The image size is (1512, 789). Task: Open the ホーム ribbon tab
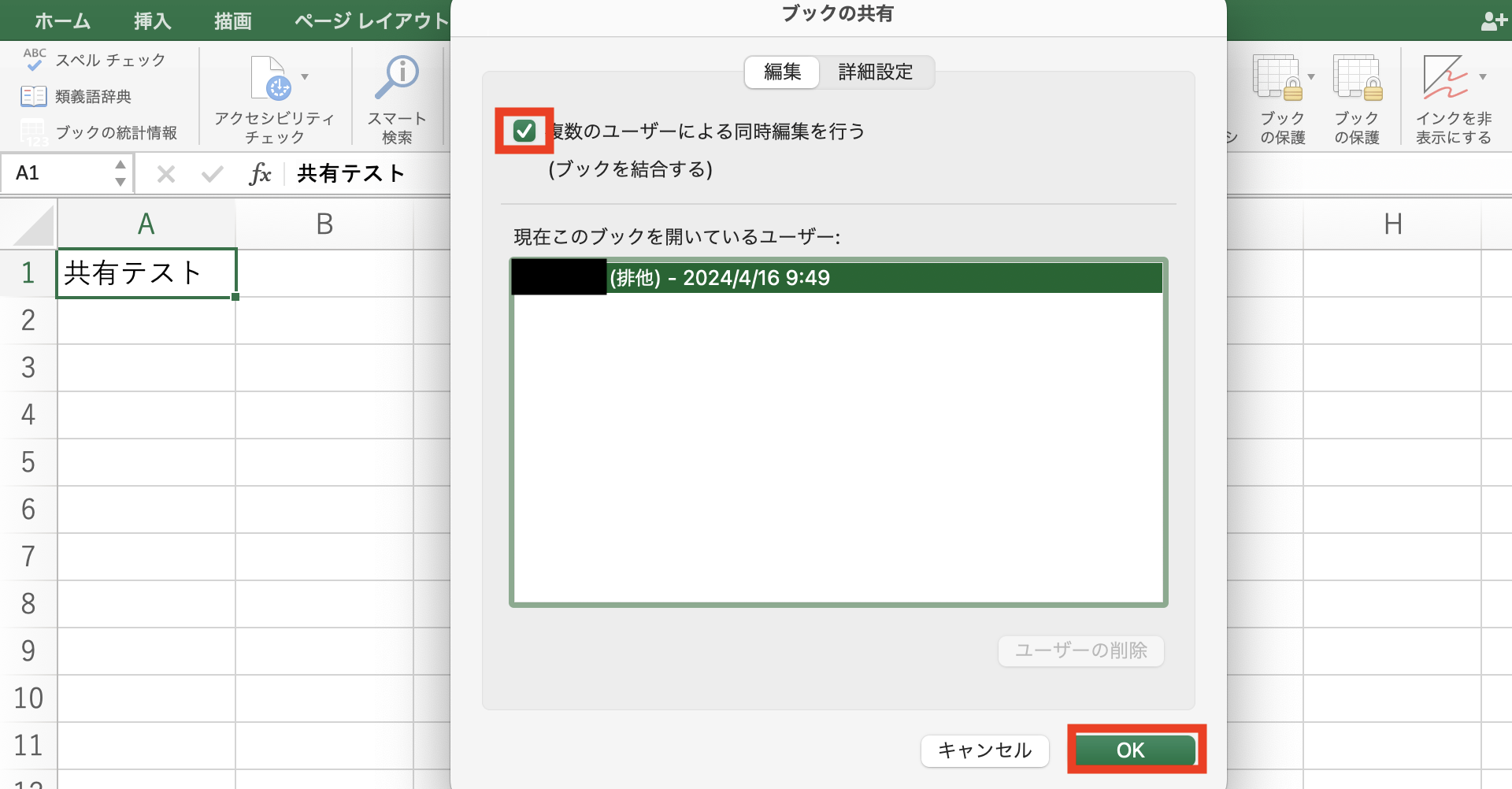point(62,21)
